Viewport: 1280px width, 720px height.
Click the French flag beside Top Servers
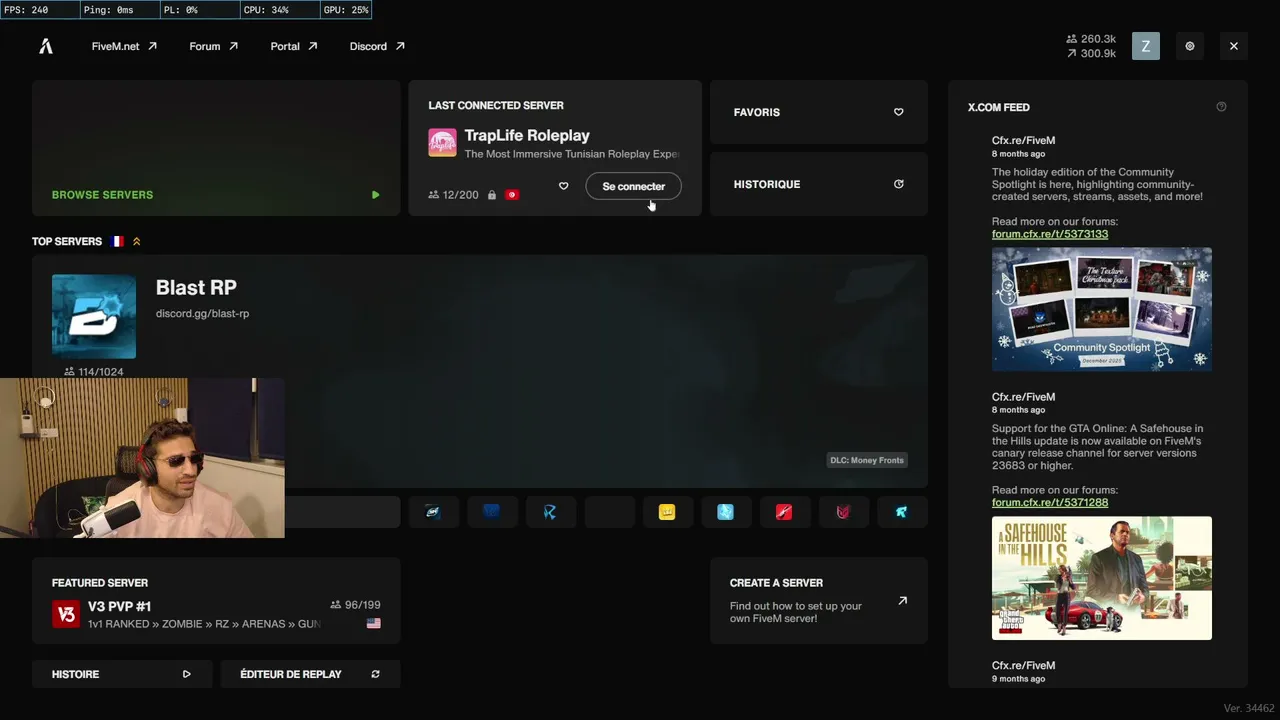(117, 241)
